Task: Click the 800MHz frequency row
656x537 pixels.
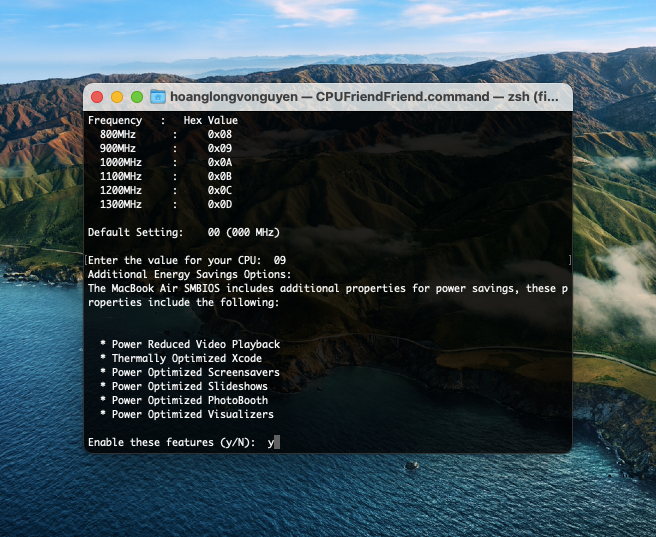Action: coord(120,134)
